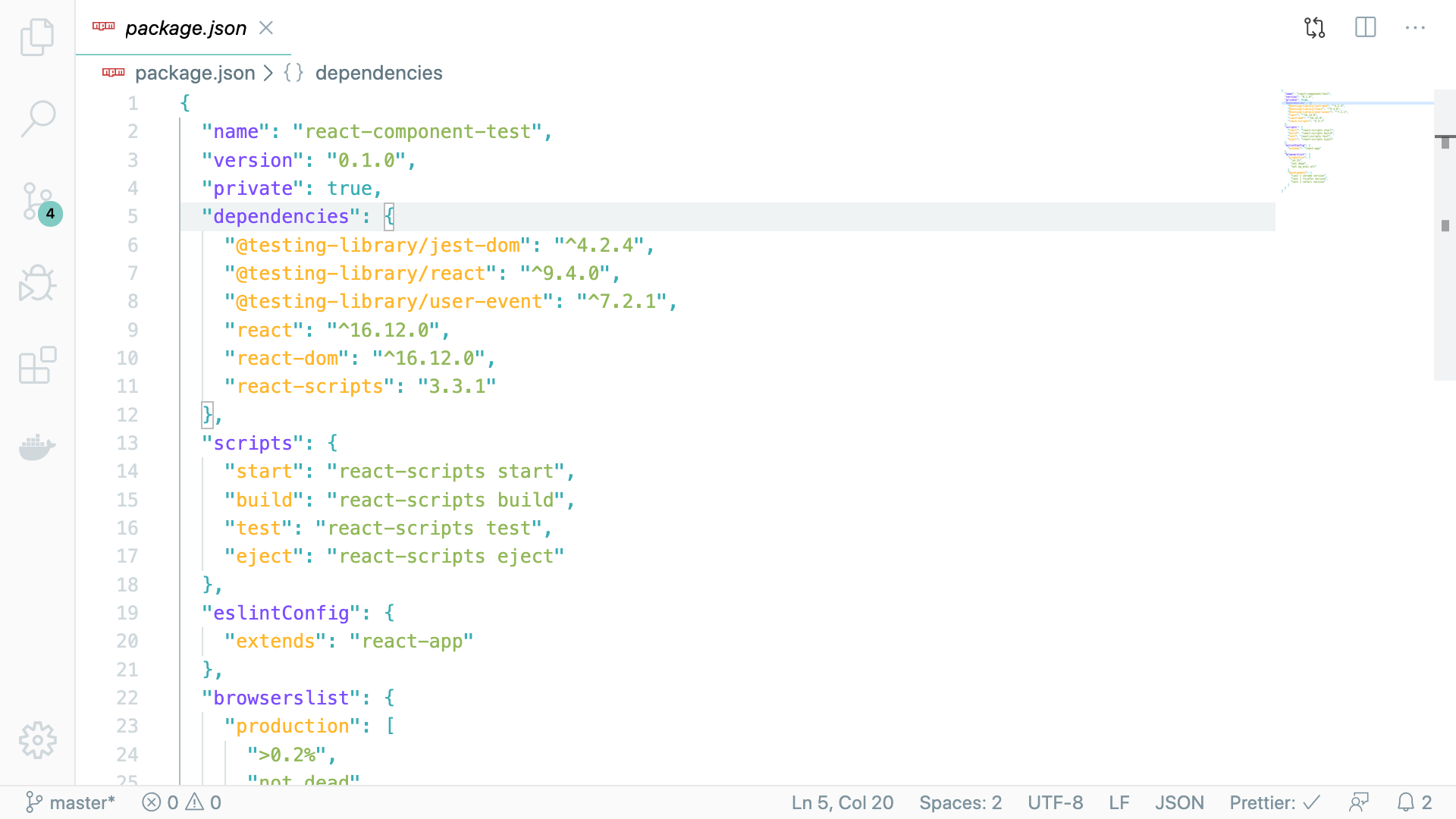Change indentation from Spaces: 2

(x=960, y=802)
